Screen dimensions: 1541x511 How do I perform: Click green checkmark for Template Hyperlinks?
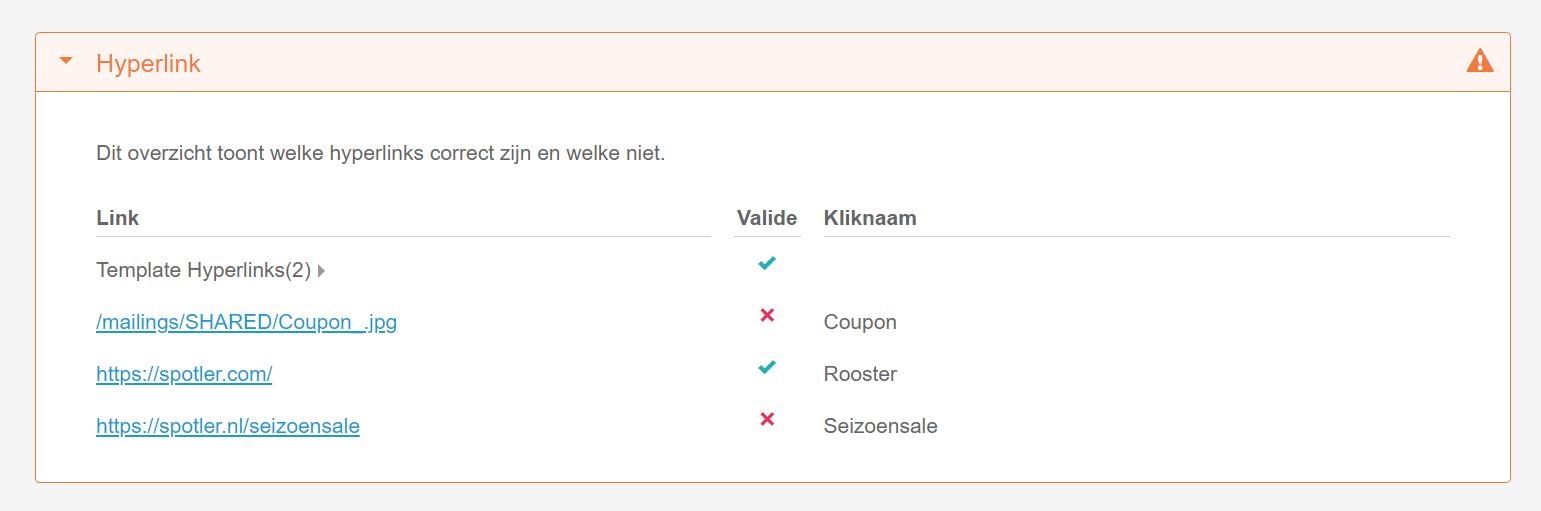point(767,264)
